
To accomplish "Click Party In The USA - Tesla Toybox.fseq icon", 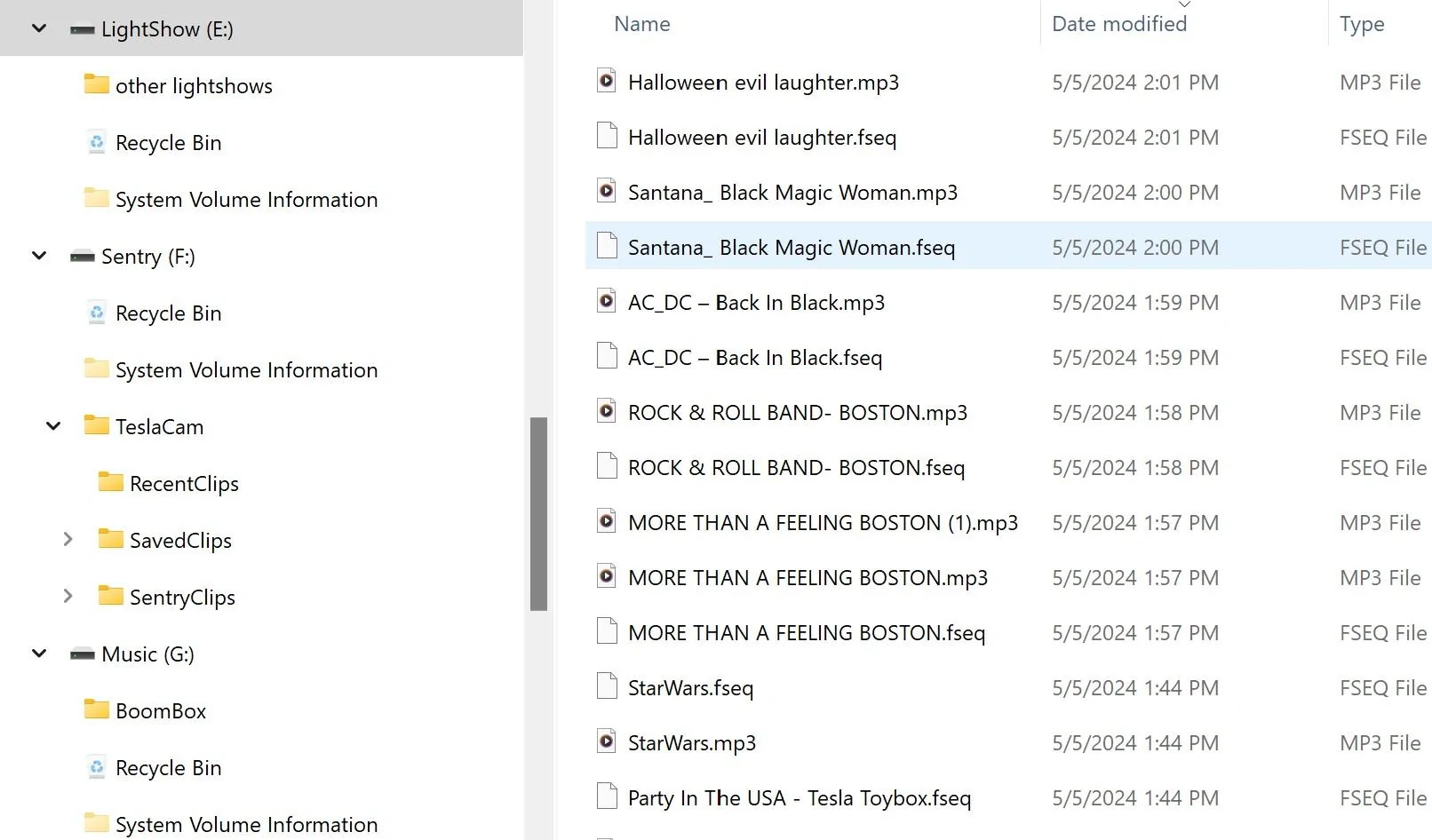I will 607,796.
